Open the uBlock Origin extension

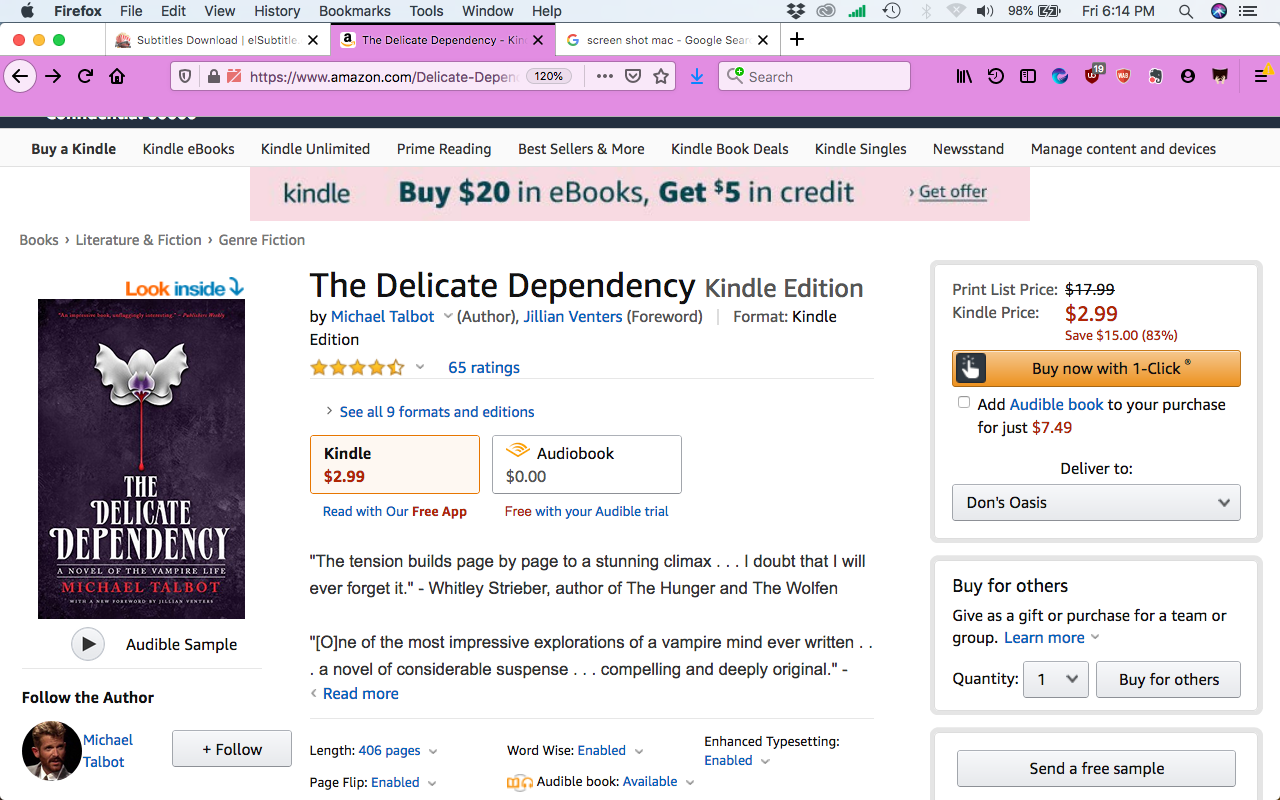pos(1092,76)
